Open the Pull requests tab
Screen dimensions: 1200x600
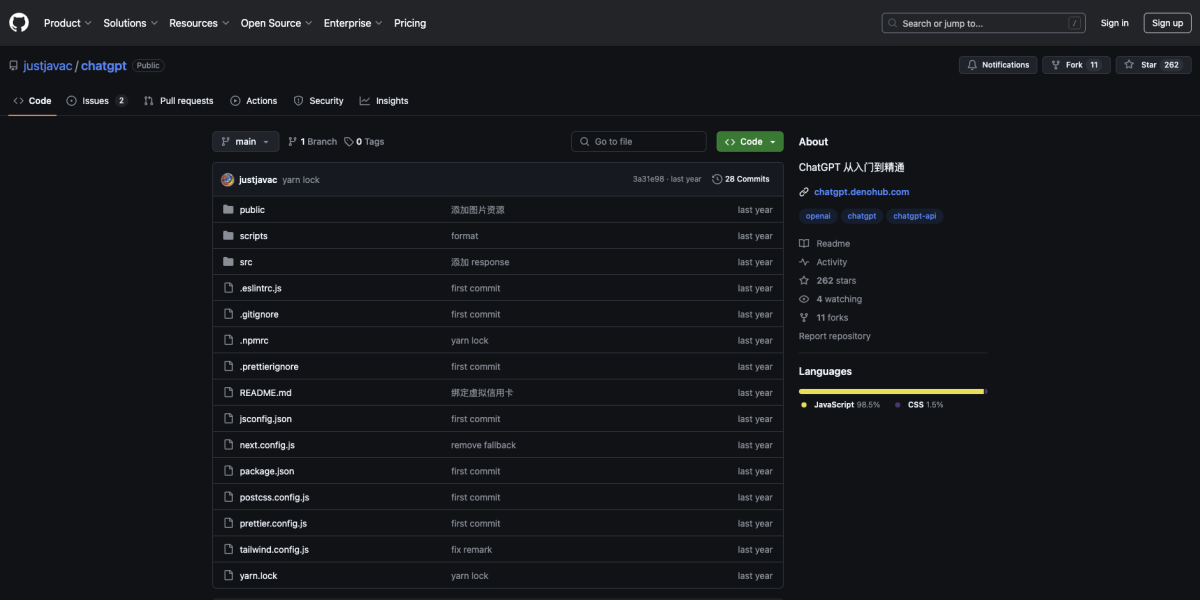(178, 101)
